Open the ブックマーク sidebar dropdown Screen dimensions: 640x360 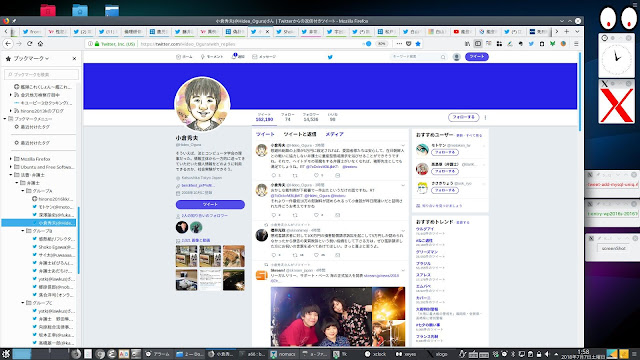point(31,58)
